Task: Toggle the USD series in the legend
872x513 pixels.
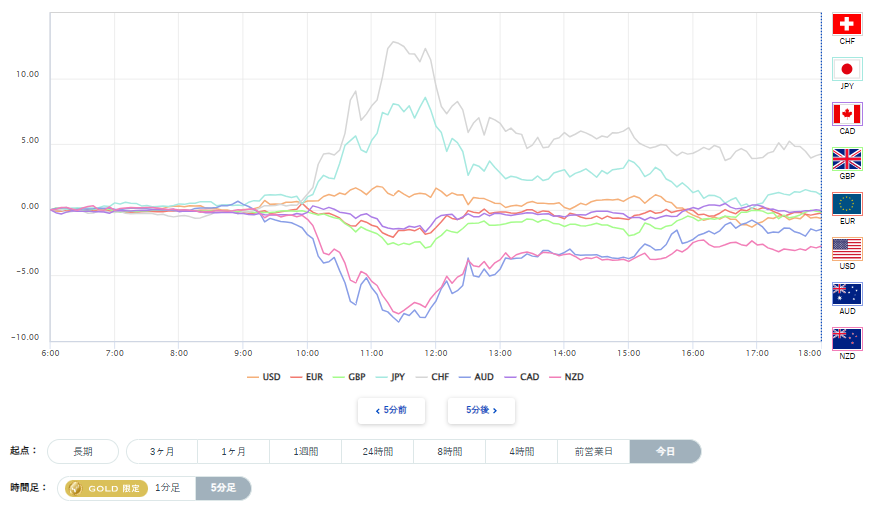Action: point(264,377)
